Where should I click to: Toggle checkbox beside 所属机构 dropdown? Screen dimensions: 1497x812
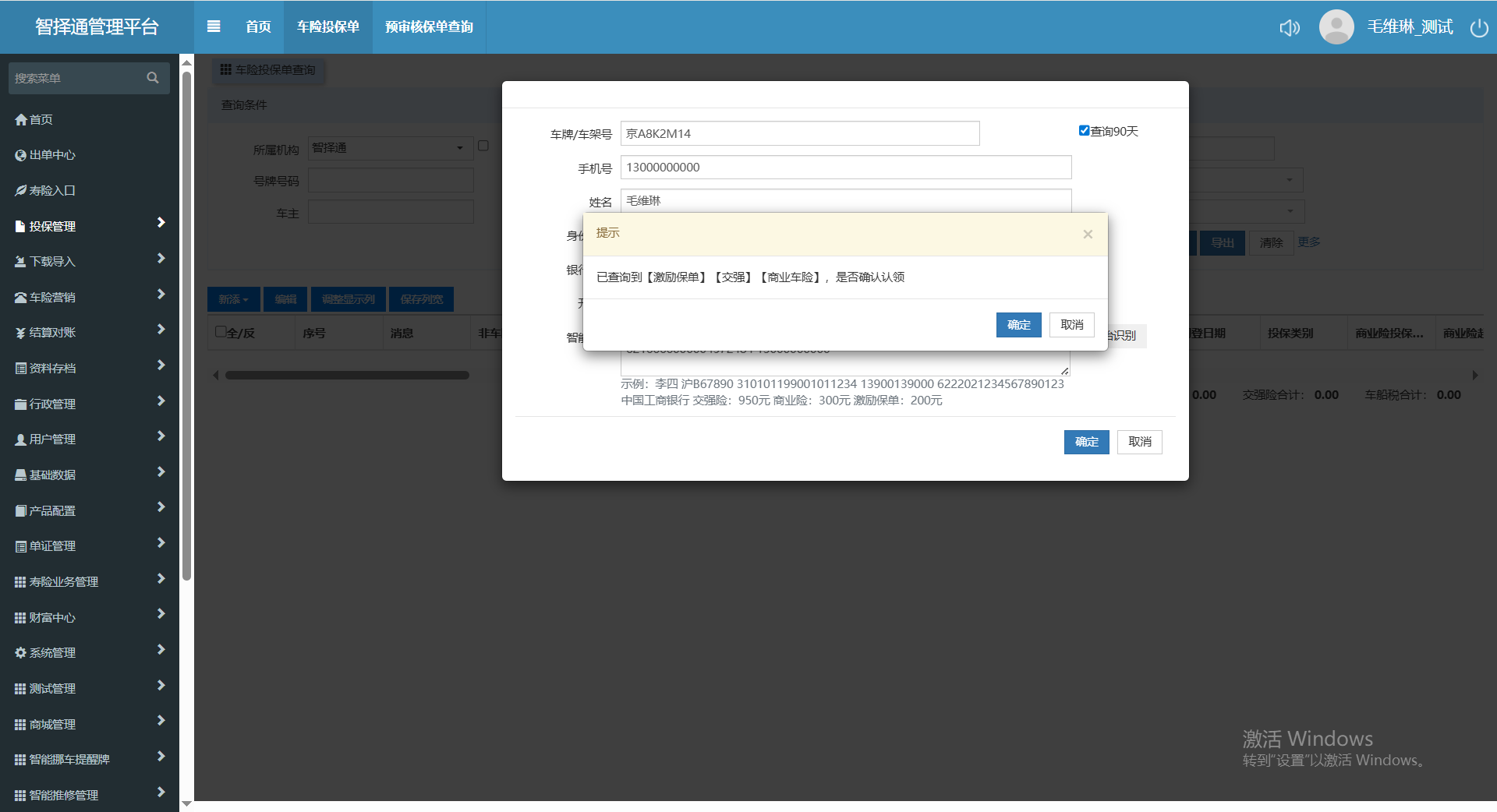tap(483, 146)
